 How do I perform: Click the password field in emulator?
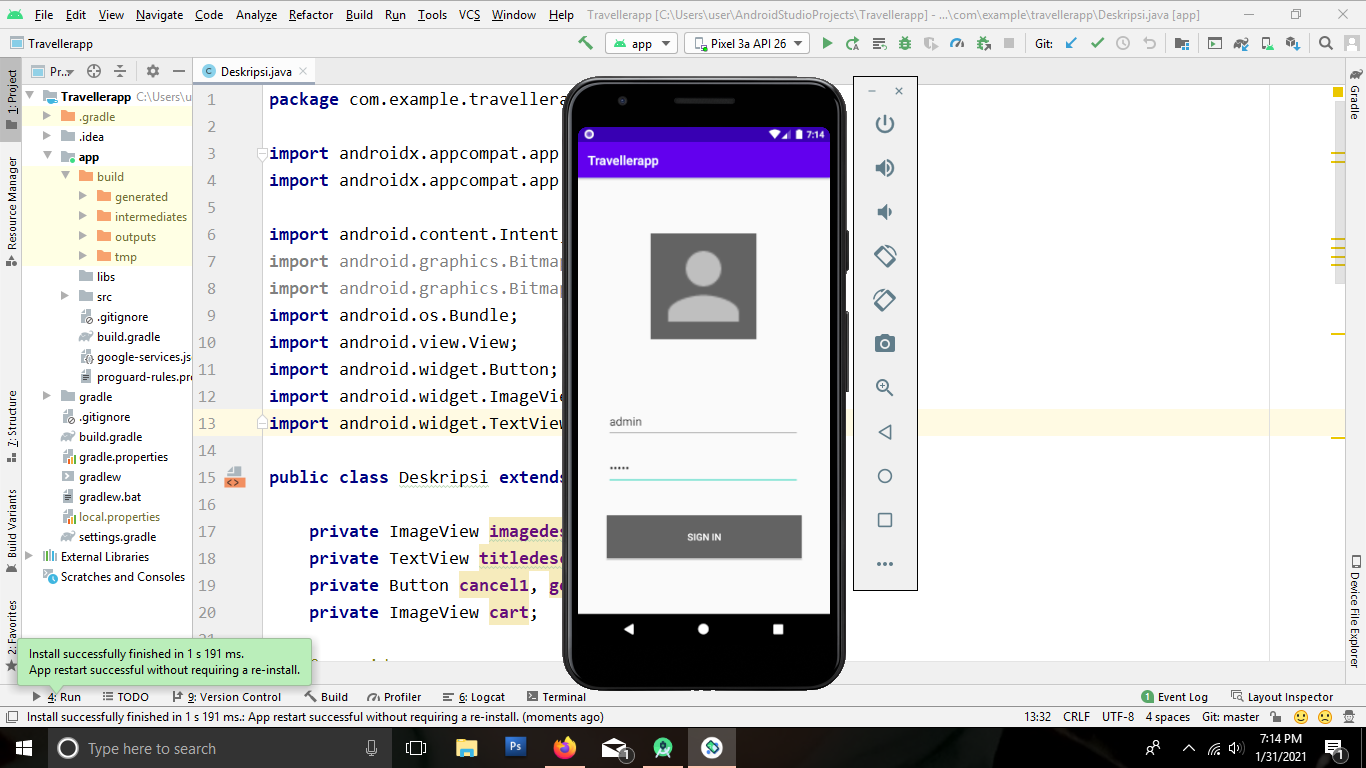(x=703, y=468)
